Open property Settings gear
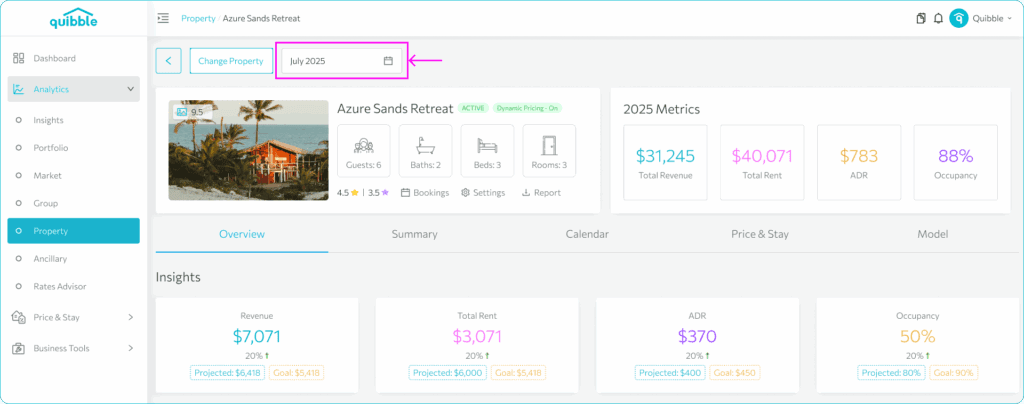Screen dimensions: 1024x404 tap(483, 193)
